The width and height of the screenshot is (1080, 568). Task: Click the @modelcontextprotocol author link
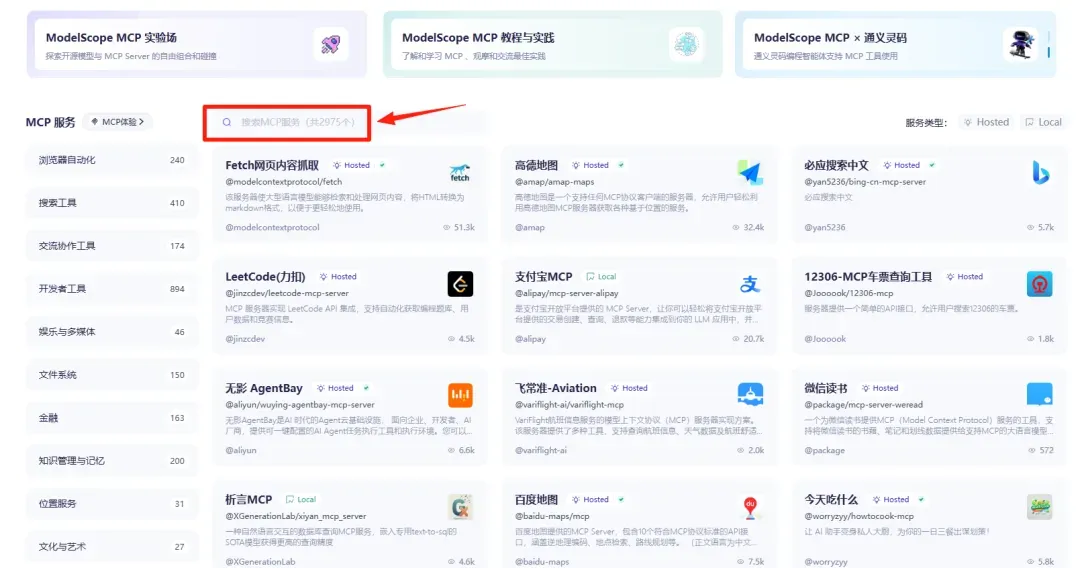(x=272, y=227)
